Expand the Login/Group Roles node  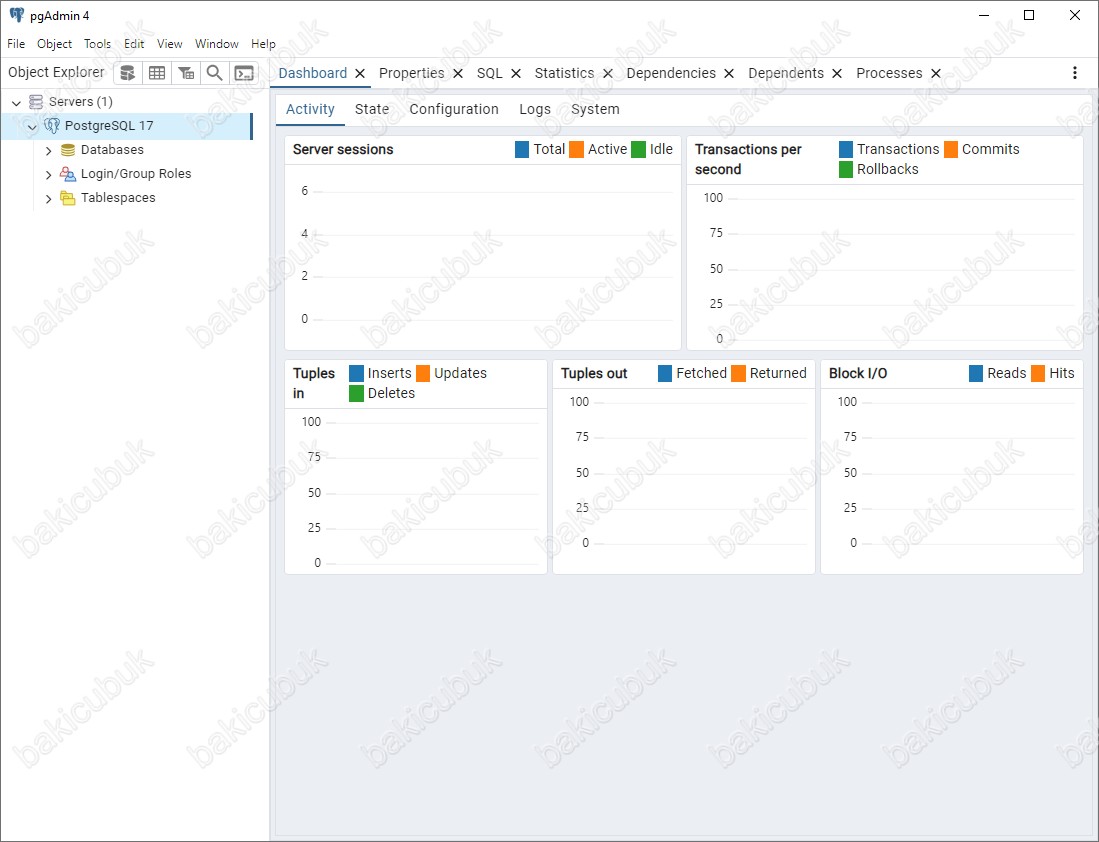tap(48, 175)
